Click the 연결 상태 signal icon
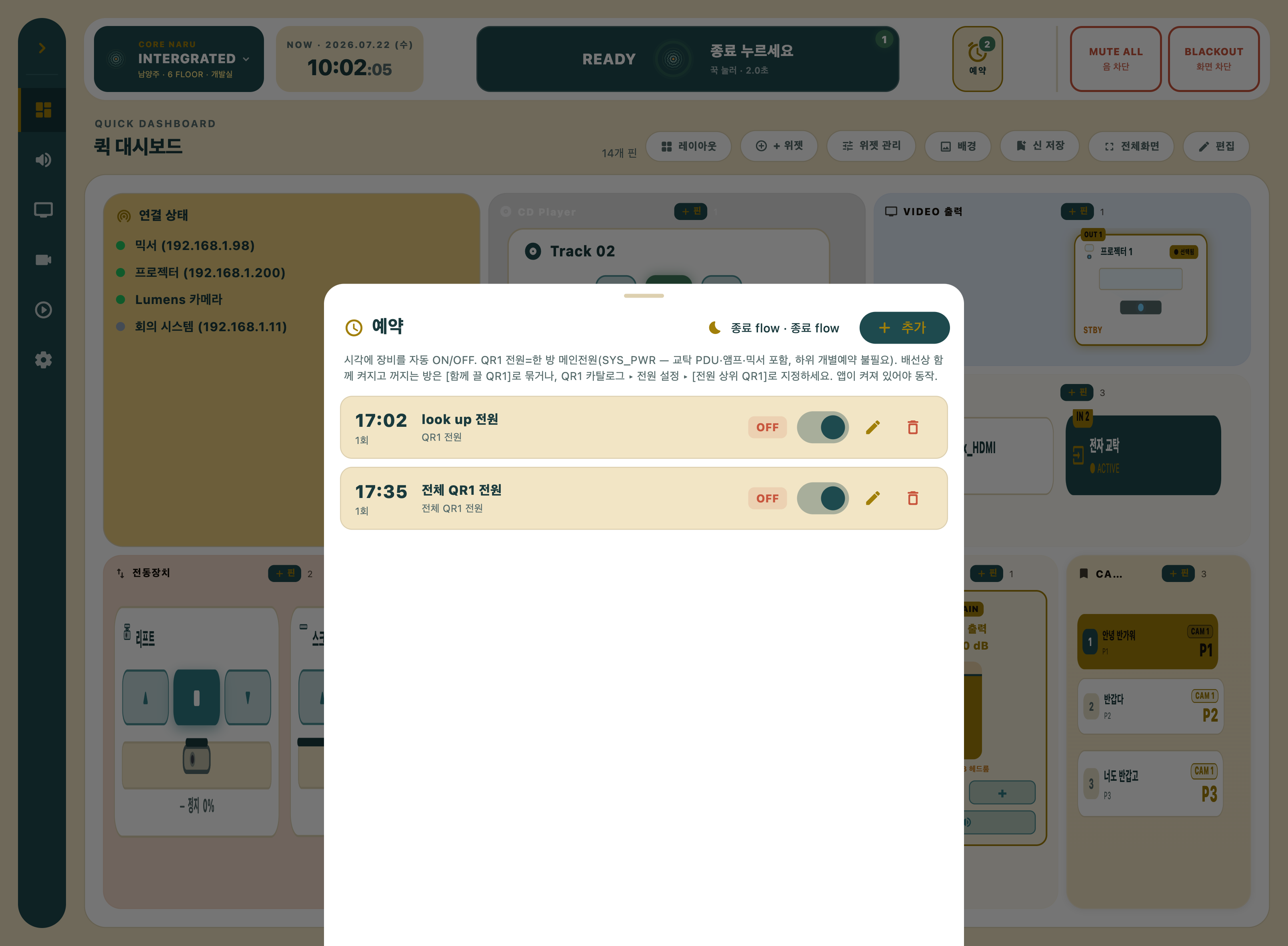1288x946 pixels. click(124, 216)
